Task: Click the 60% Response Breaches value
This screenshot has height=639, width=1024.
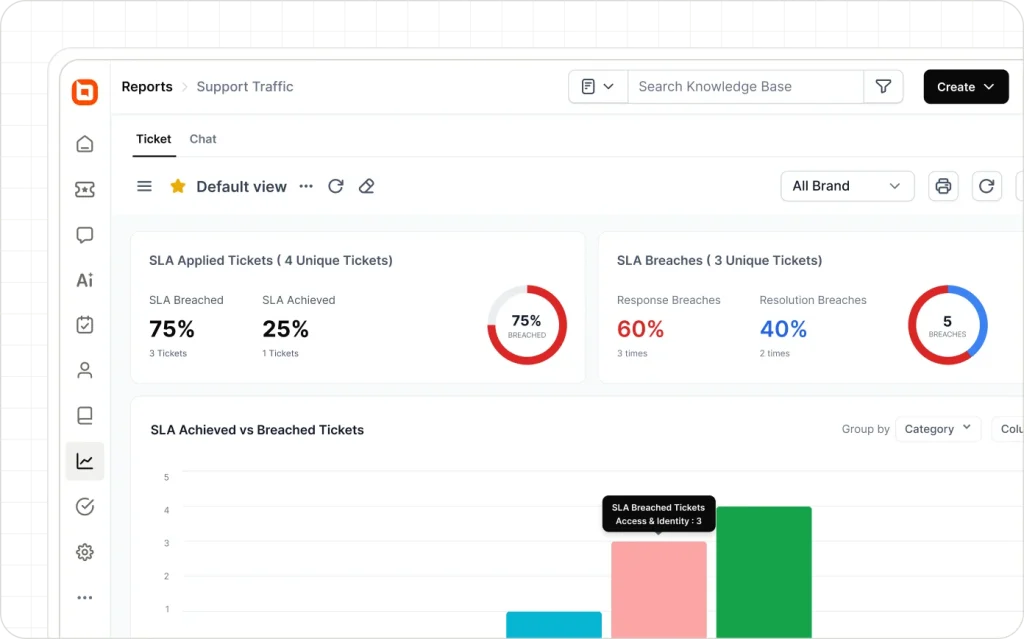Action: (641, 329)
